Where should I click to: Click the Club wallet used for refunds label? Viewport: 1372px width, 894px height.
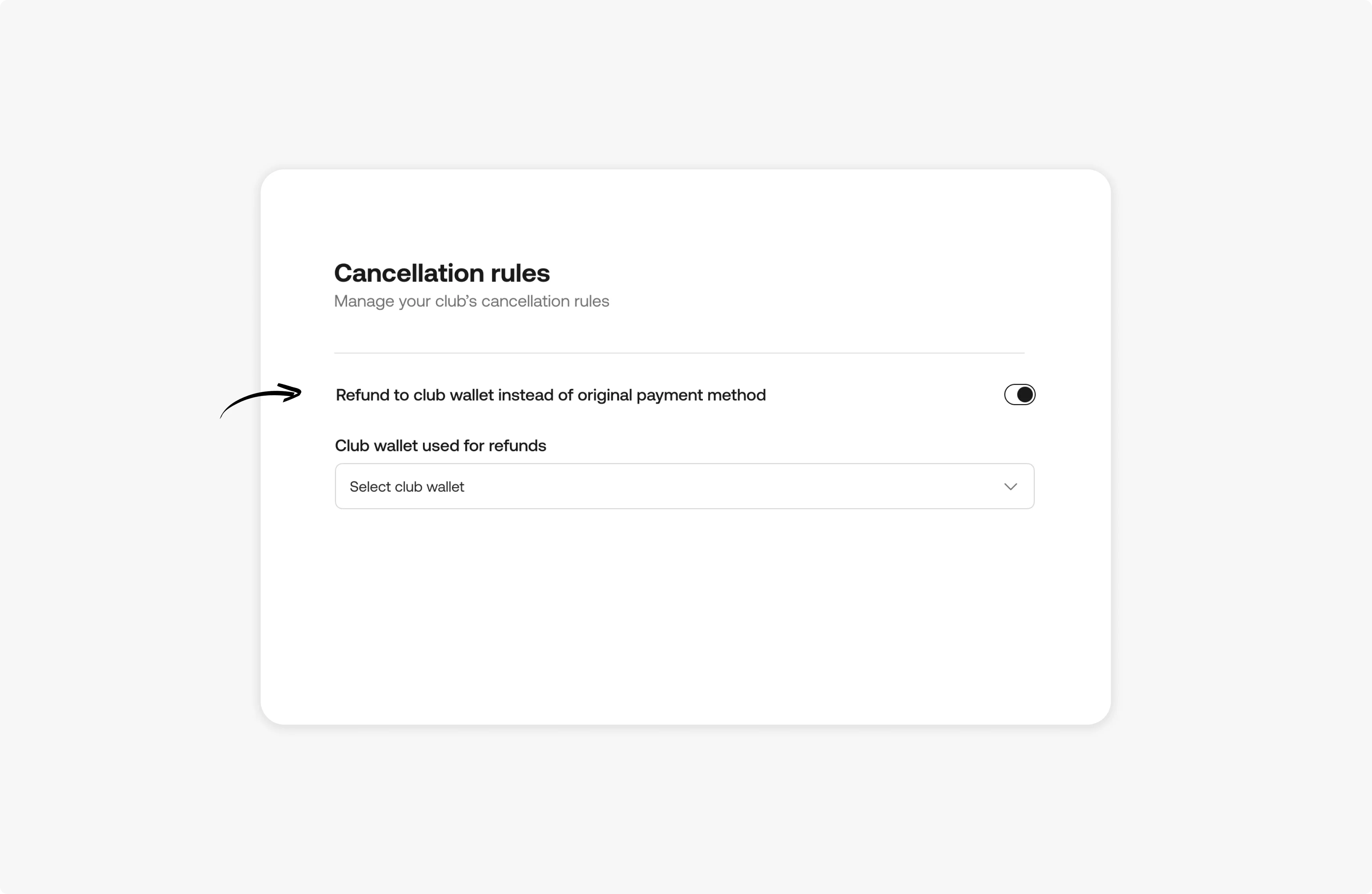441,445
